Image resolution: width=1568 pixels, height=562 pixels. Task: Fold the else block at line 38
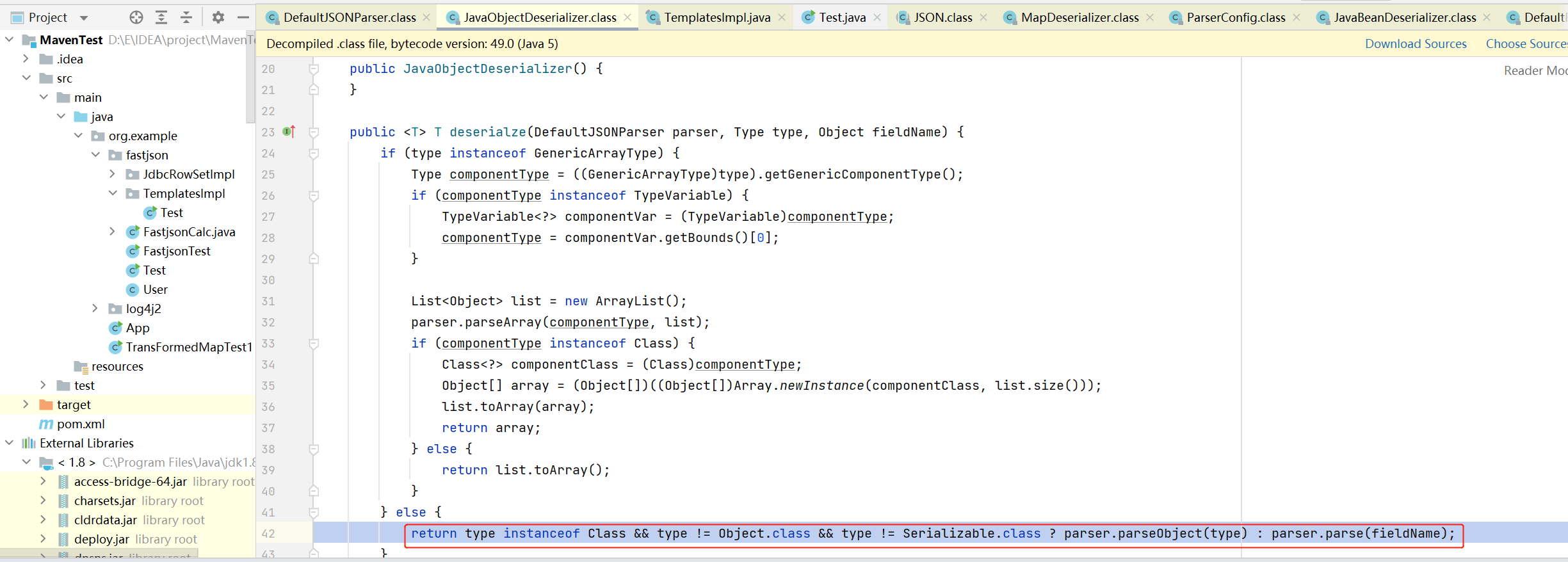pos(314,449)
